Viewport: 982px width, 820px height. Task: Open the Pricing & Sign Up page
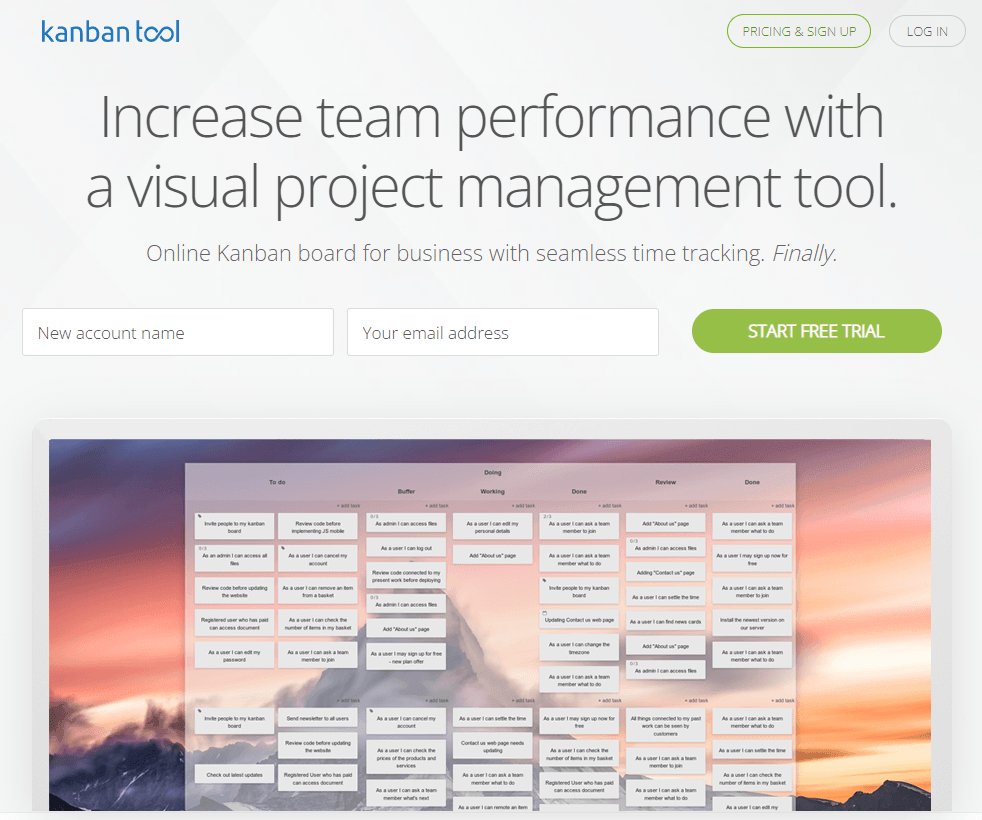pyautogui.click(x=798, y=31)
